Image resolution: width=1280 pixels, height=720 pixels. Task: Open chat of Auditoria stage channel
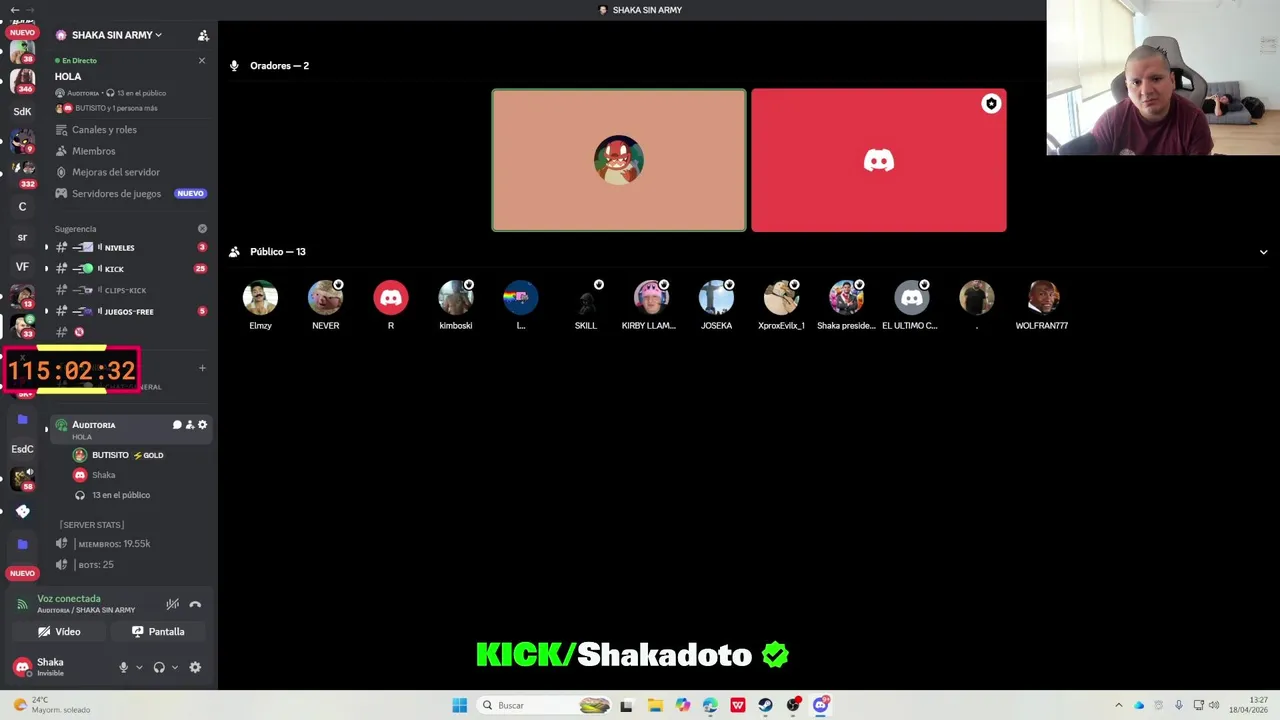tap(177, 425)
